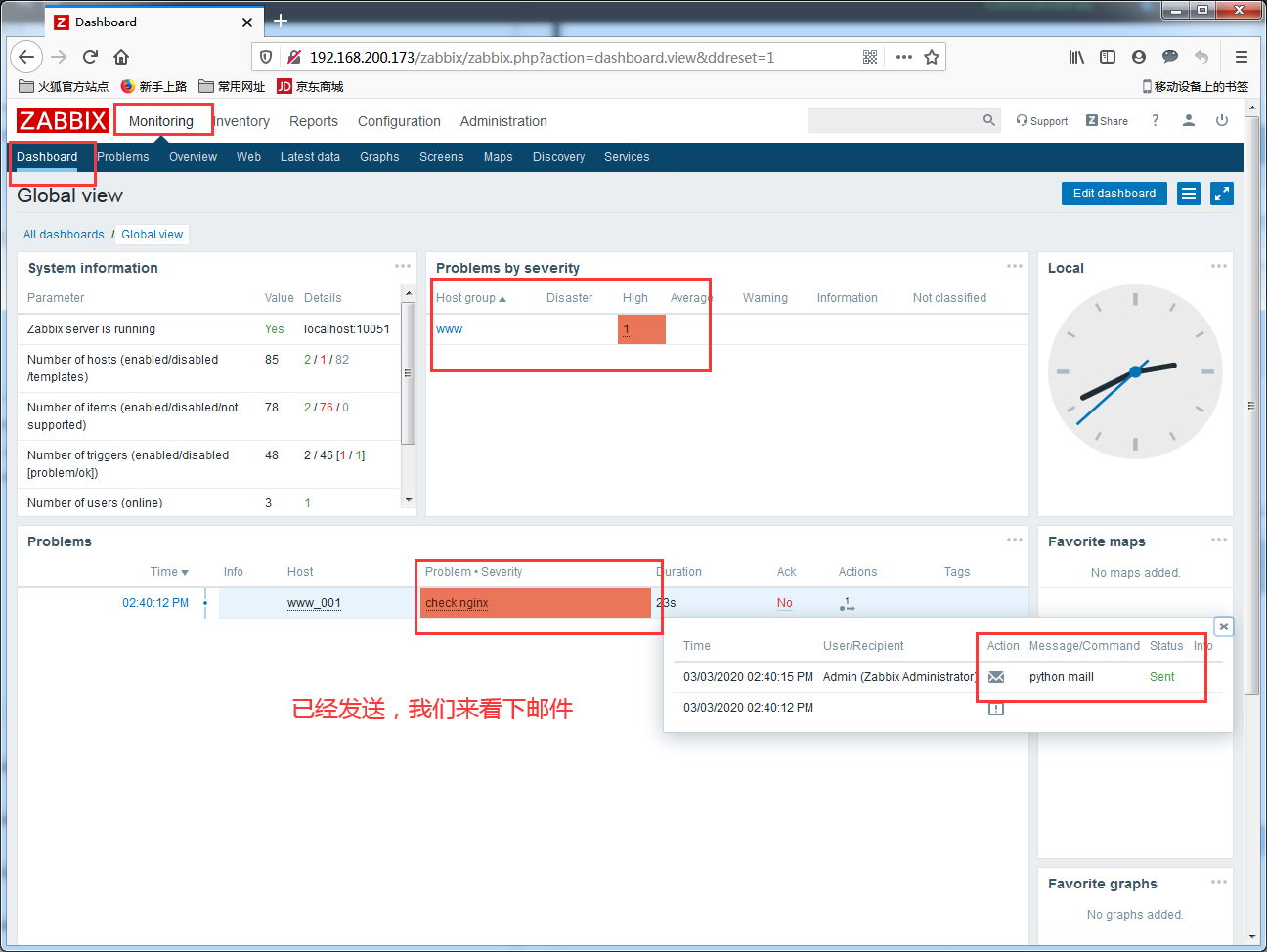This screenshot has width=1267, height=952.
Task: Click the Firefox address bar URL
Action: click(x=542, y=57)
